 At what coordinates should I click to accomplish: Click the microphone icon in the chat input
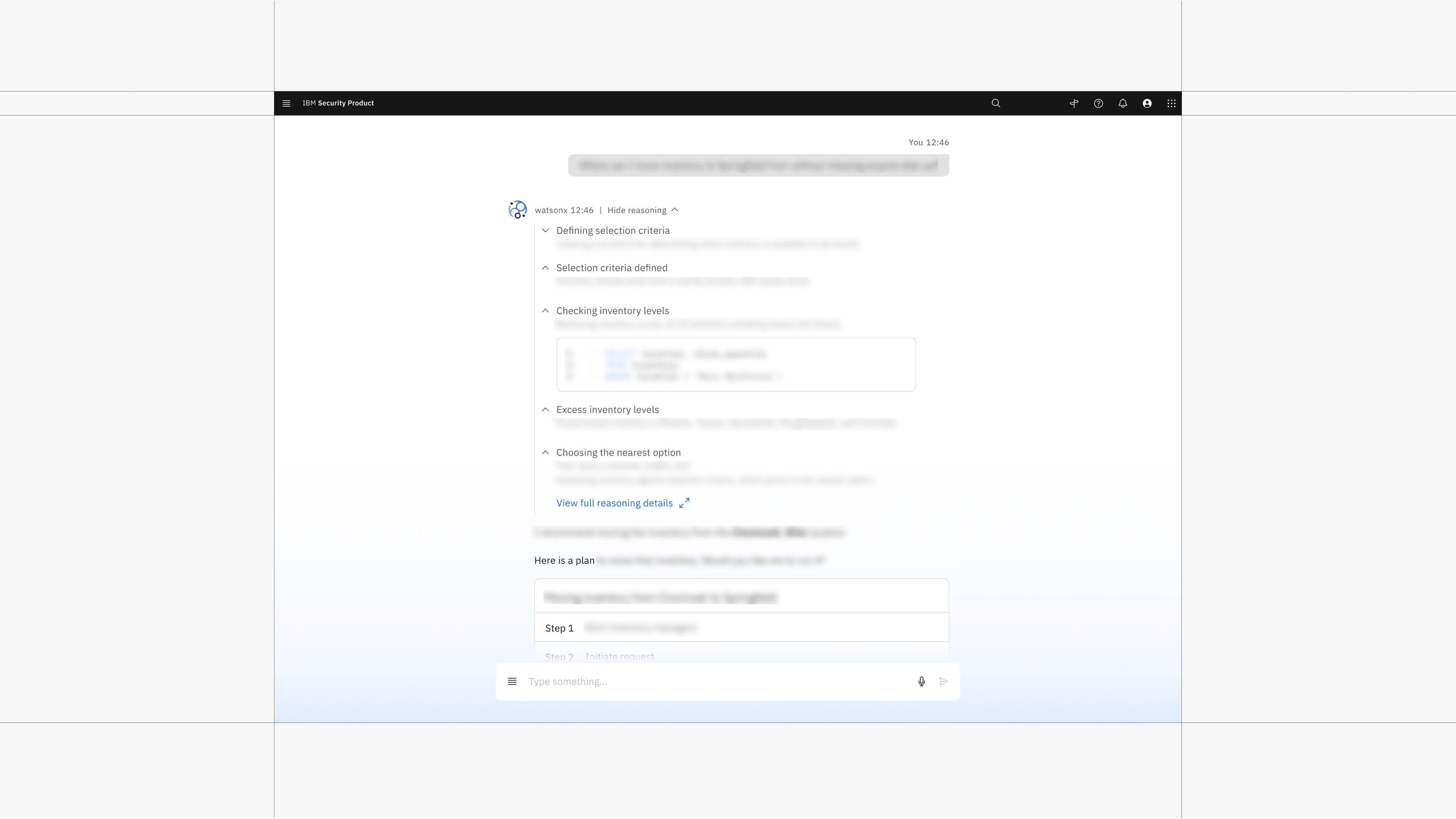point(921,682)
